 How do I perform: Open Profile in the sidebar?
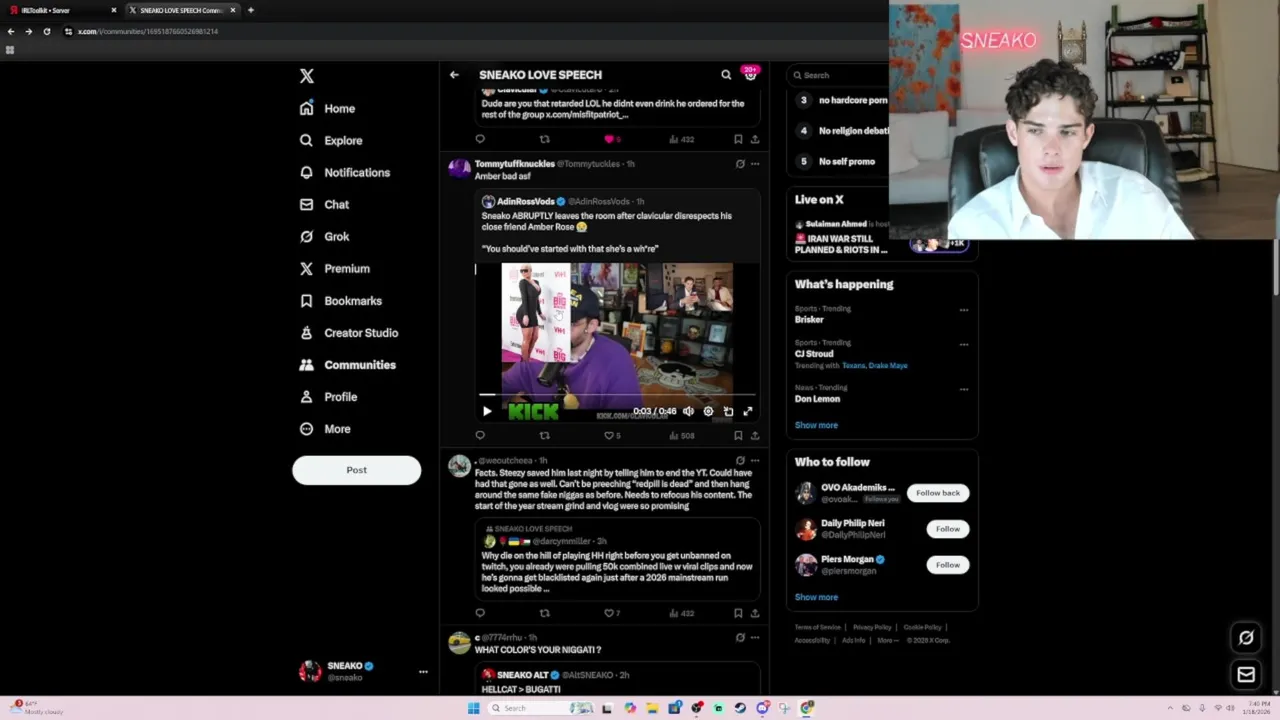[x=328, y=397]
